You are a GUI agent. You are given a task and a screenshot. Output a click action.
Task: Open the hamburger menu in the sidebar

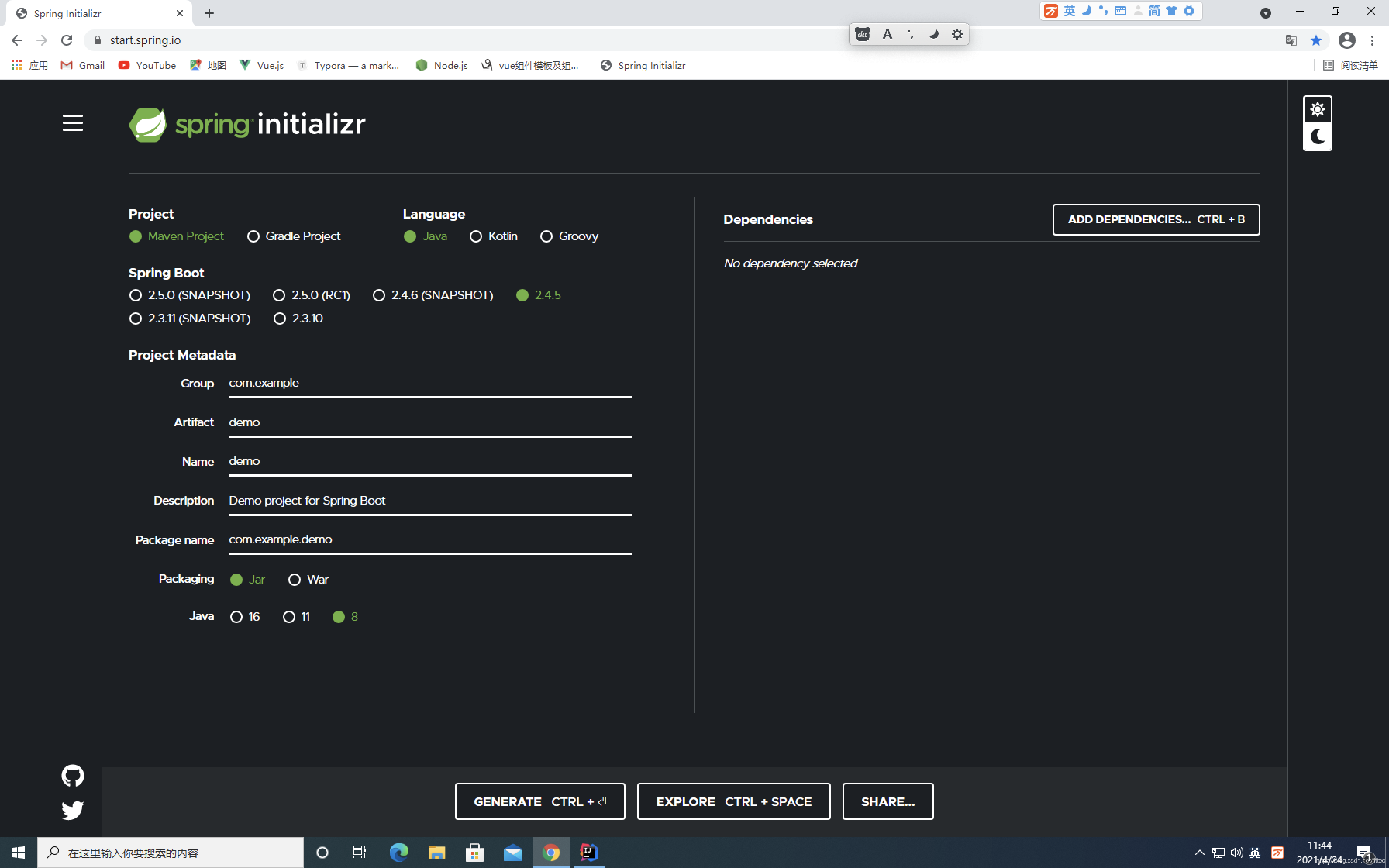pyautogui.click(x=72, y=123)
